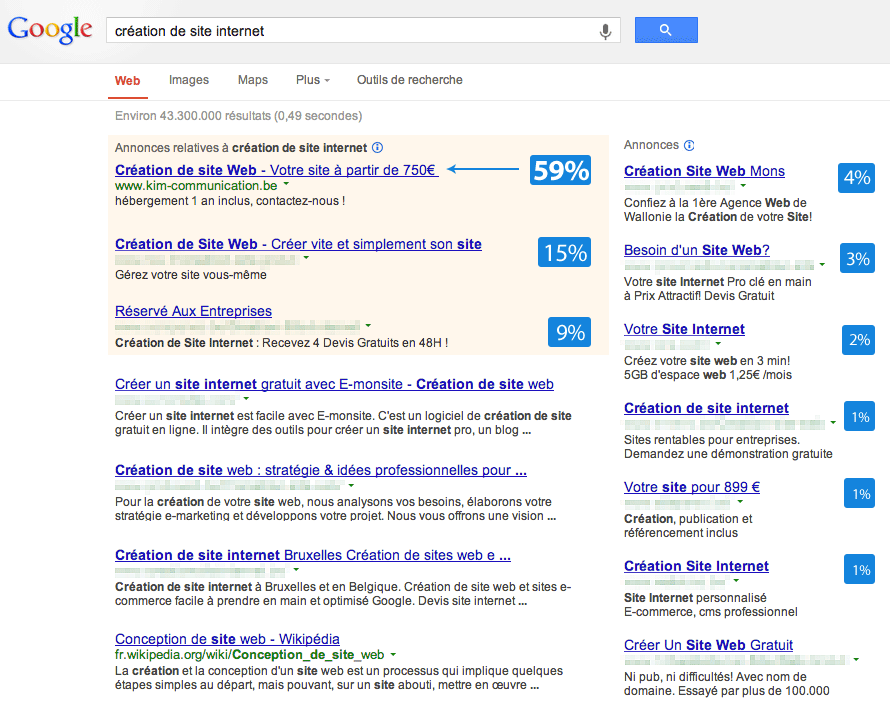The height and width of the screenshot is (705, 890).
Task: Expand arrow under 'Votre site pour 899 €' ad
Action: click(x=740, y=502)
